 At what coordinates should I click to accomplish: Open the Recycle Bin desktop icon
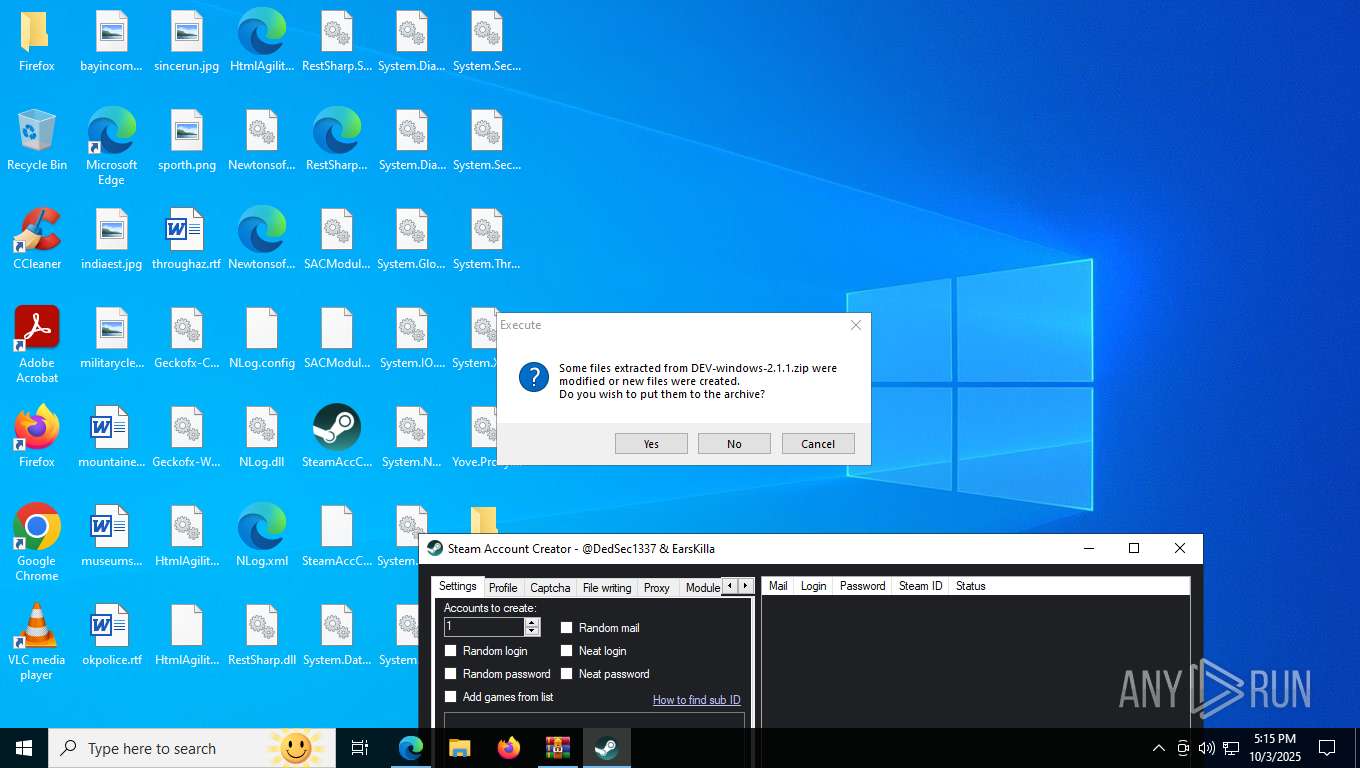(x=37, y=141)
